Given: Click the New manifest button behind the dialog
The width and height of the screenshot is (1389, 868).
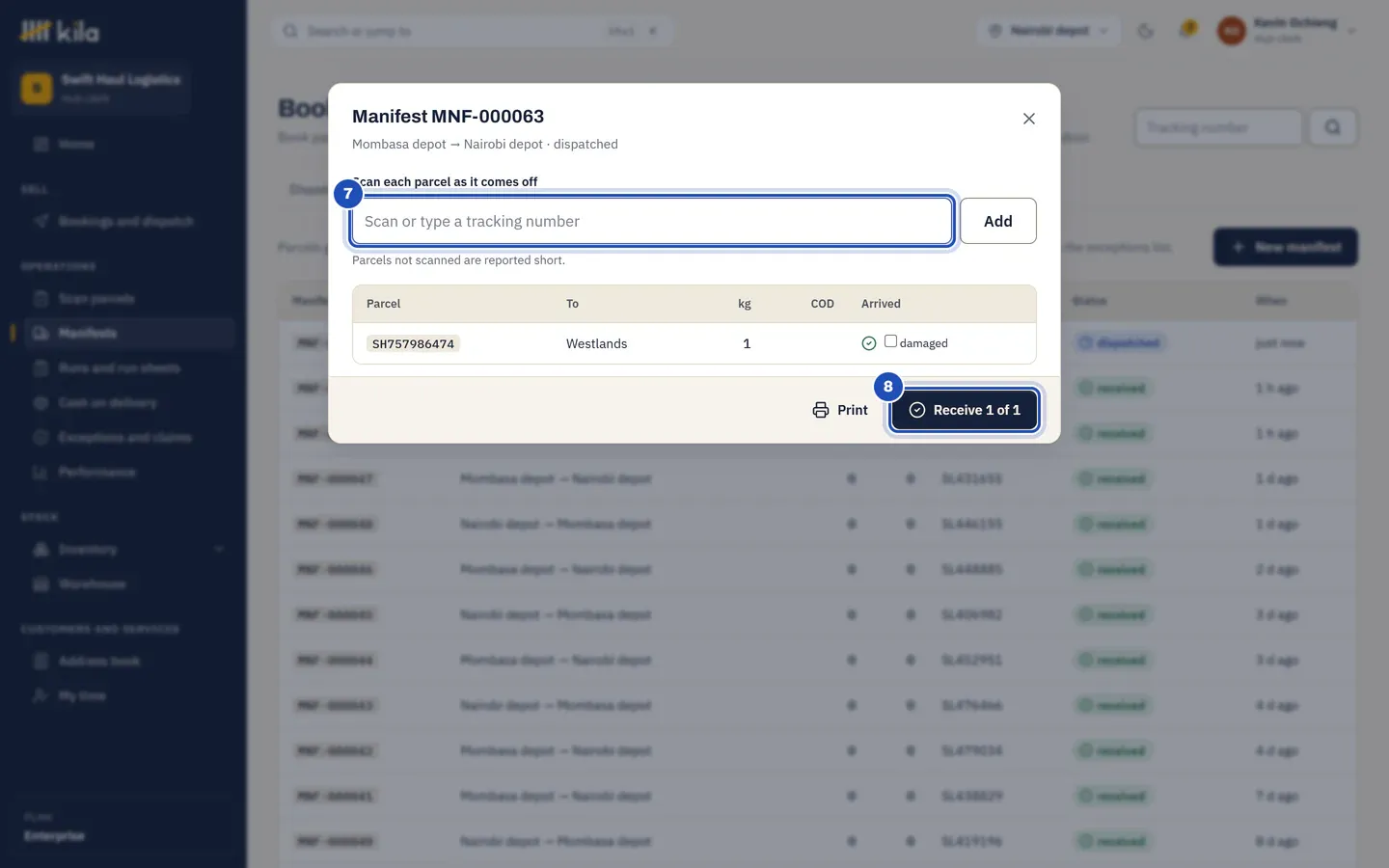Looking at the screenshot, I should (1285, 247).
